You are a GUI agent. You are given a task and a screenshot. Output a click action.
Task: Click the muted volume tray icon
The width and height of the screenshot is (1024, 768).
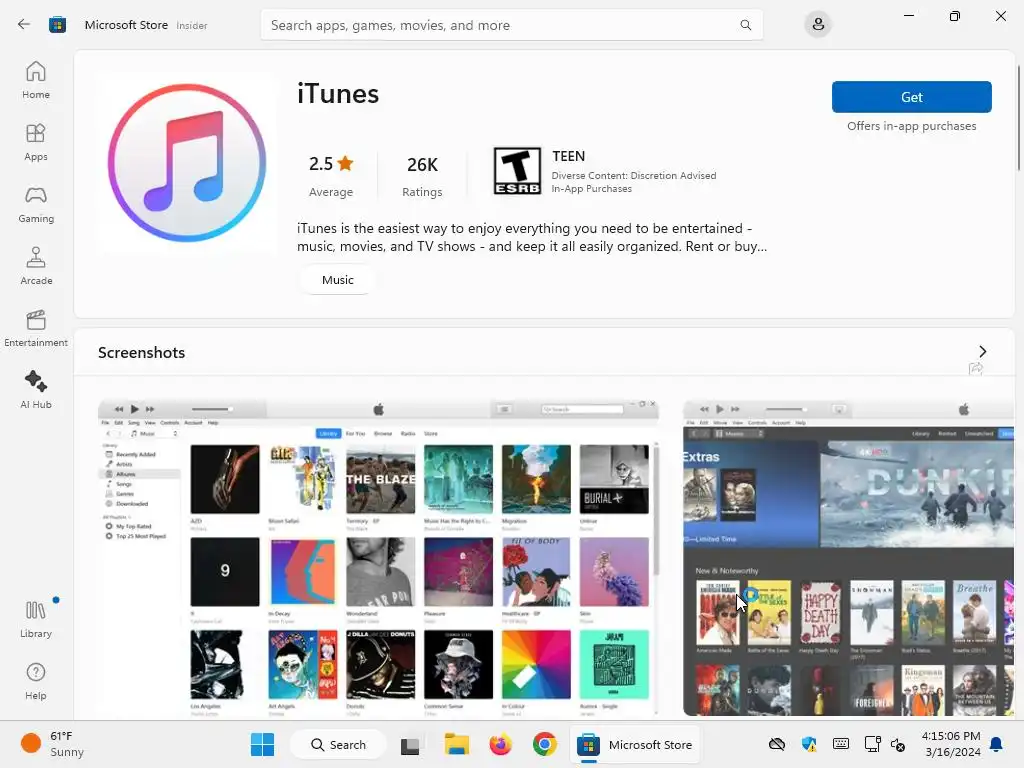898,744
